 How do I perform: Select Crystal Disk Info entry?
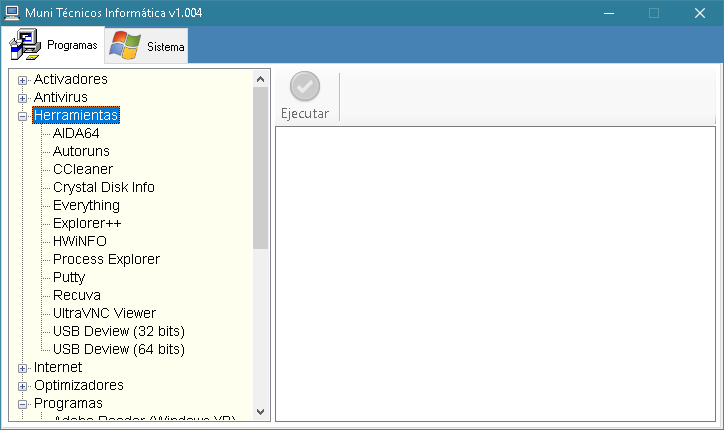(104, 188)
